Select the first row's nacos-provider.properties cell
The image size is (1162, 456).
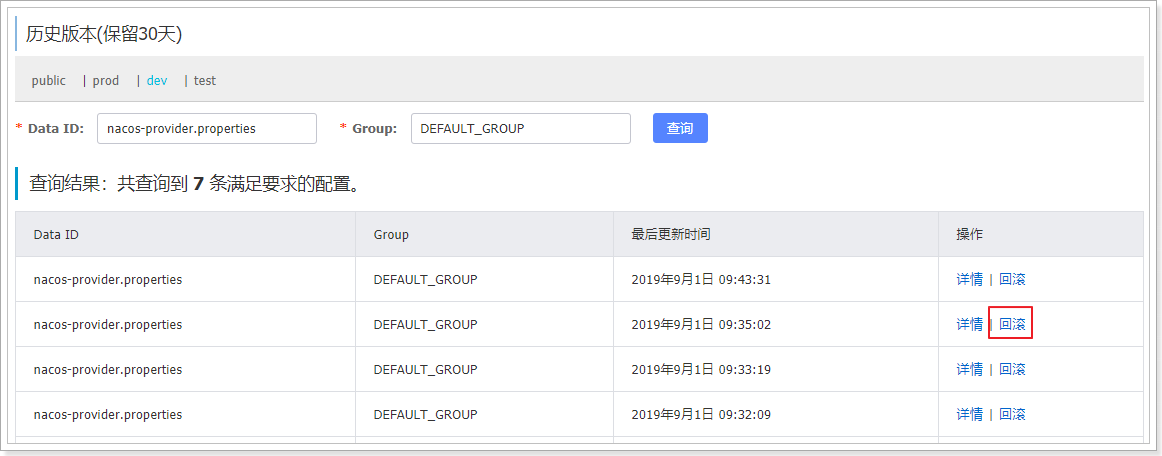[x=108, y=280]
